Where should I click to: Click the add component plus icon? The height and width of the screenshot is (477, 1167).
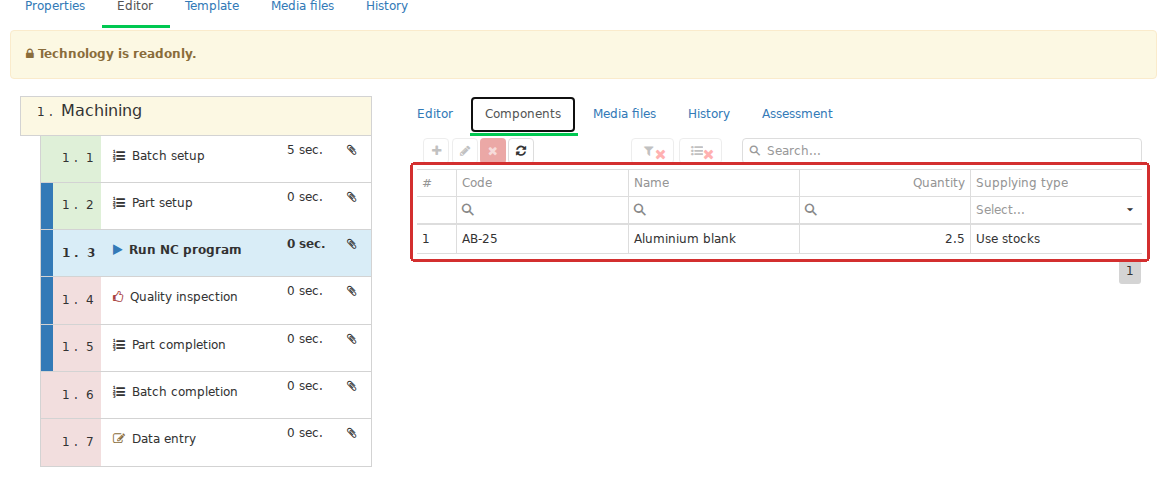pos(436,150)
